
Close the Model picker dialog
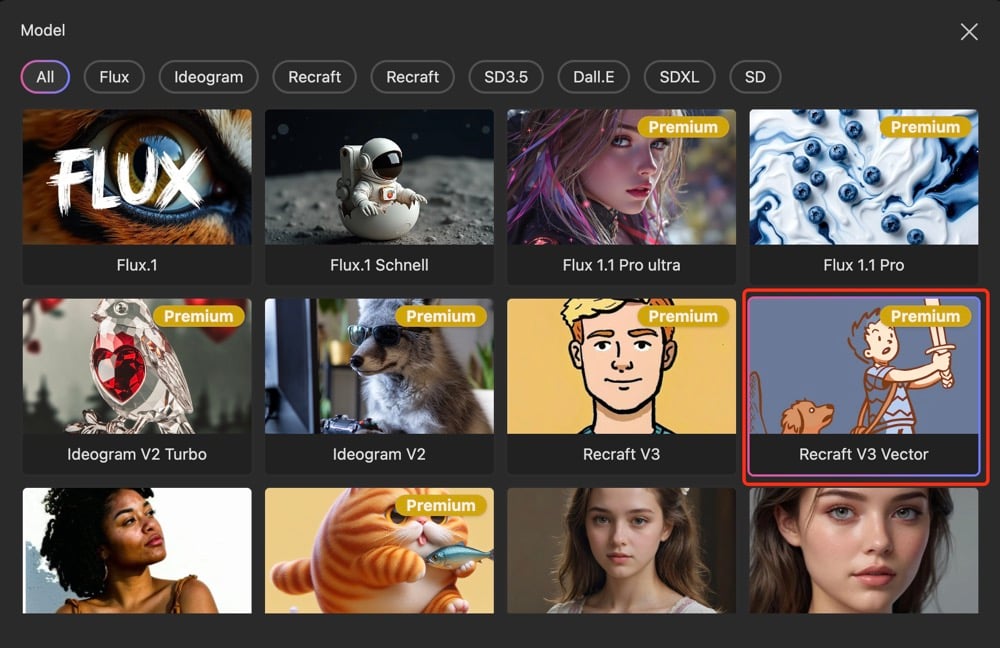969,32
